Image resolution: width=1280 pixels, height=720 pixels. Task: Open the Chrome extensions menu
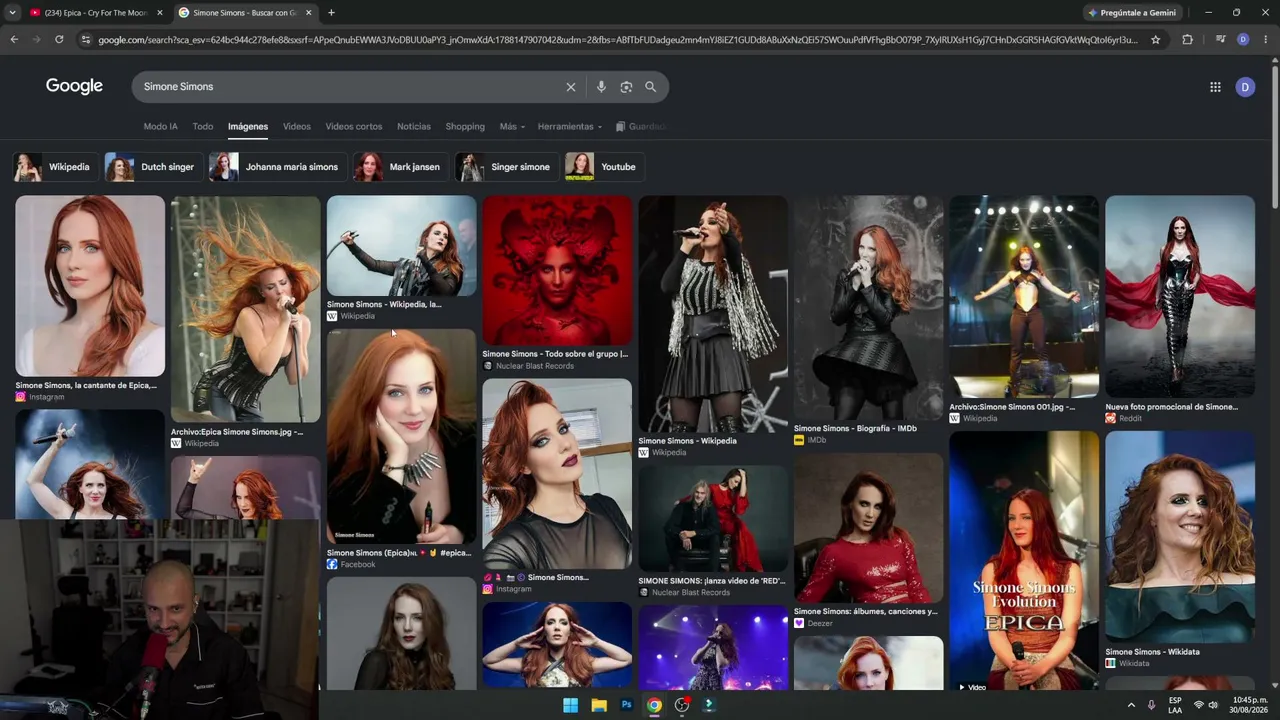click(1188, 40)
